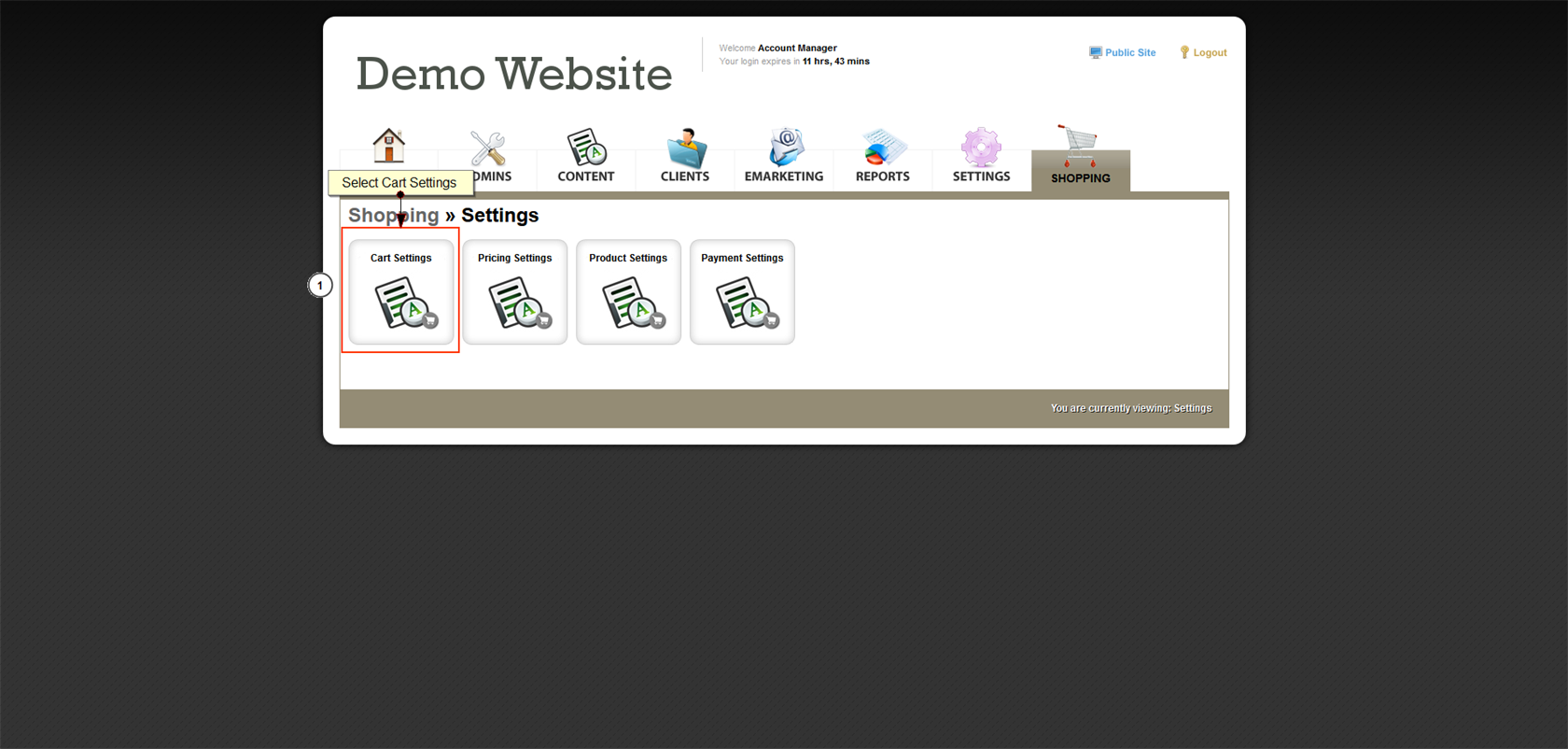Image resolution: width=1568 pixels, height=749 pixels.
Task: Open the Reports pie chart icon
Action: (883, 148)
